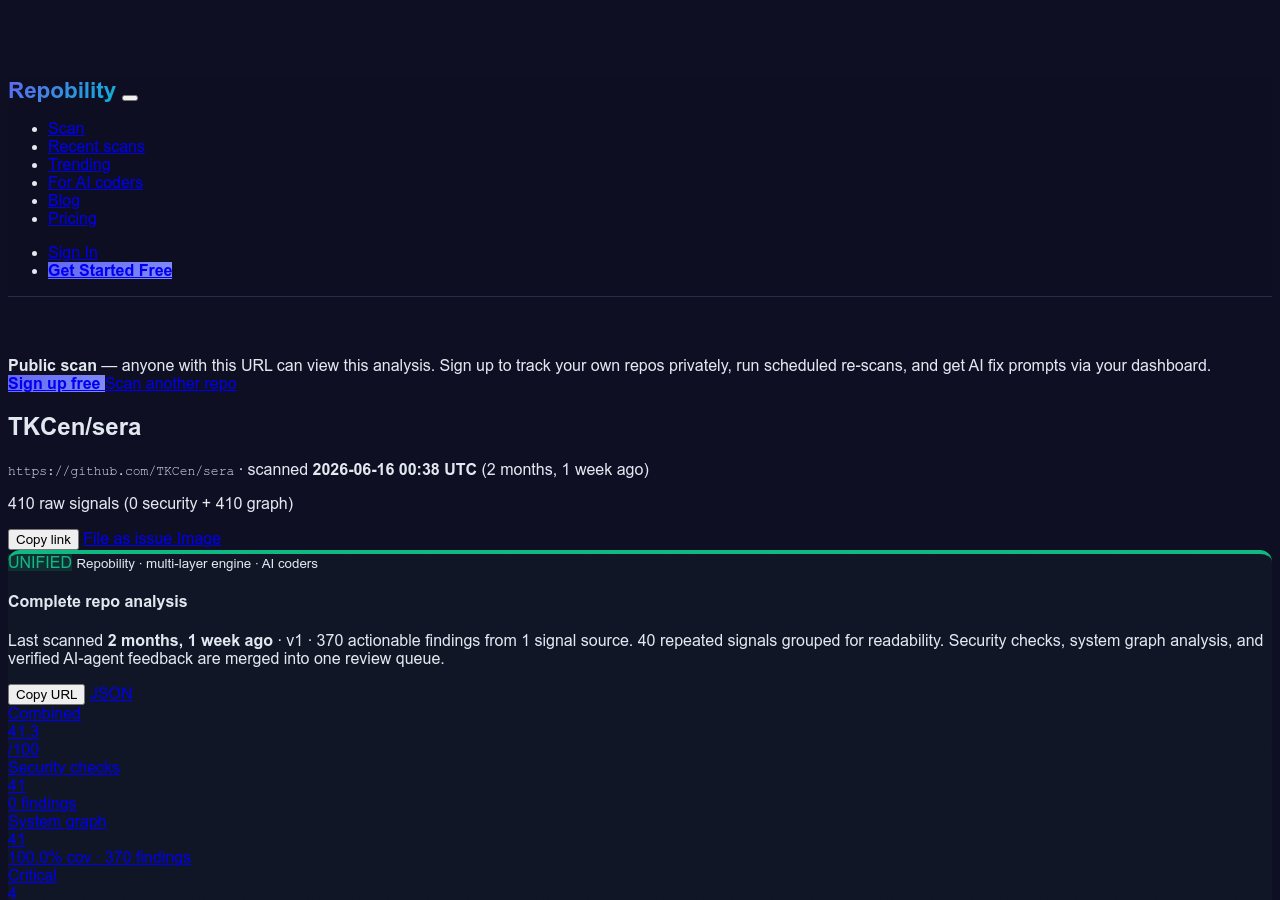Select For AI coders in the nav
1280x900 pixels.
(x=95, y=182)
